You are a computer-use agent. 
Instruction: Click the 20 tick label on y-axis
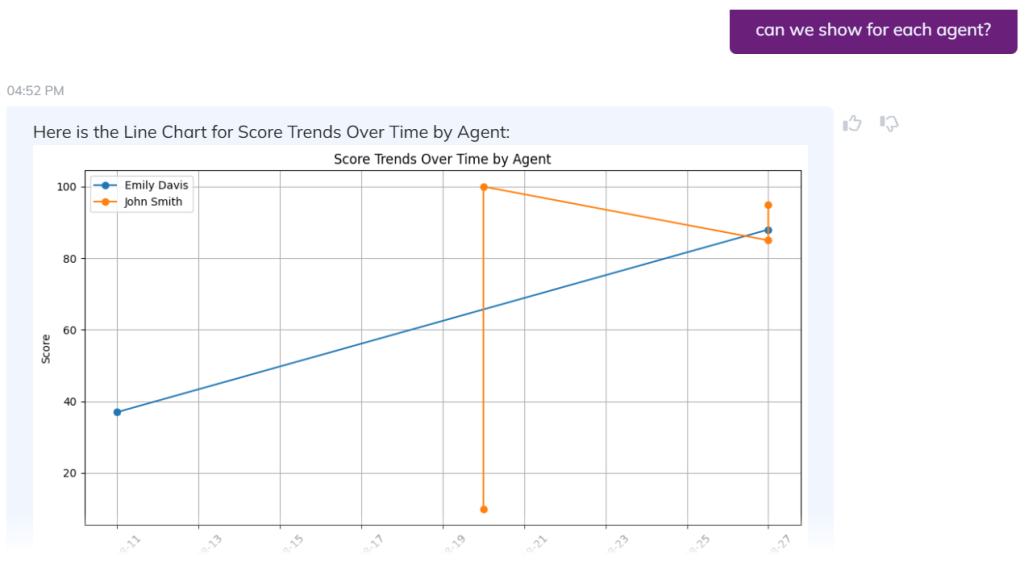70,473
